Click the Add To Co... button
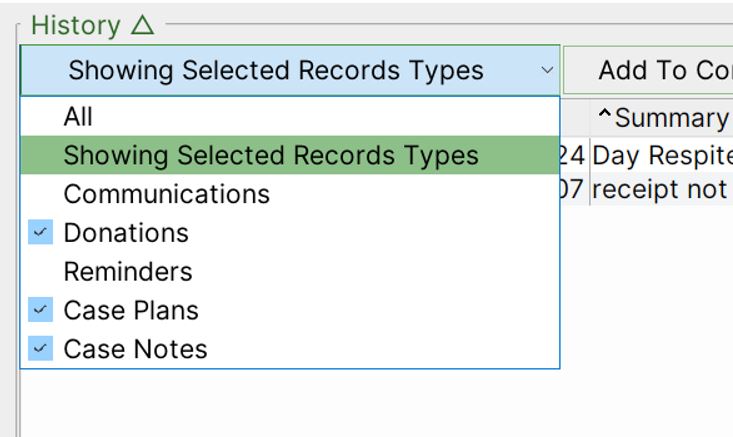The image size is (733, 437). point(648,71)
